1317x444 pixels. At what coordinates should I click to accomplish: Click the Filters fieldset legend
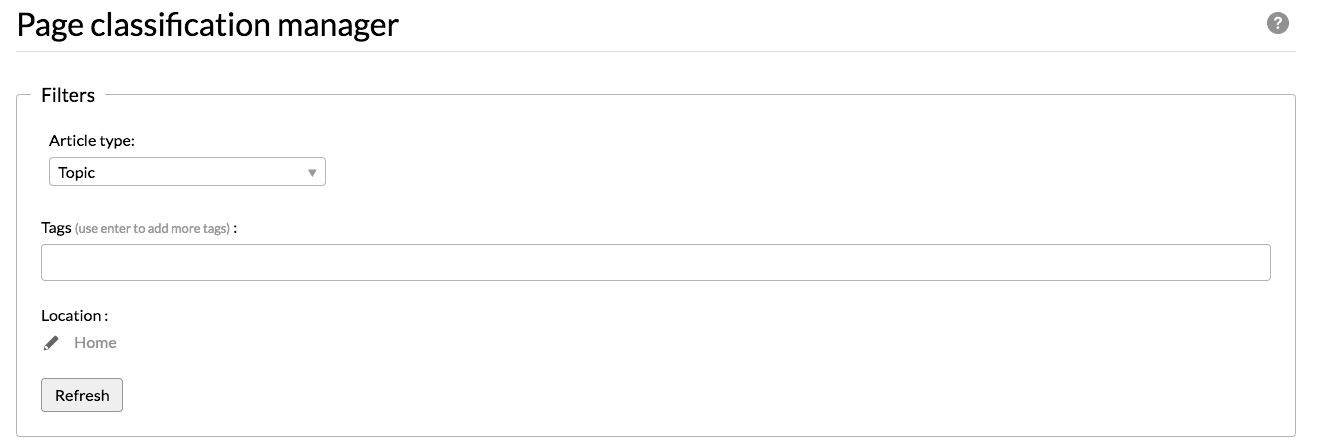68,95
